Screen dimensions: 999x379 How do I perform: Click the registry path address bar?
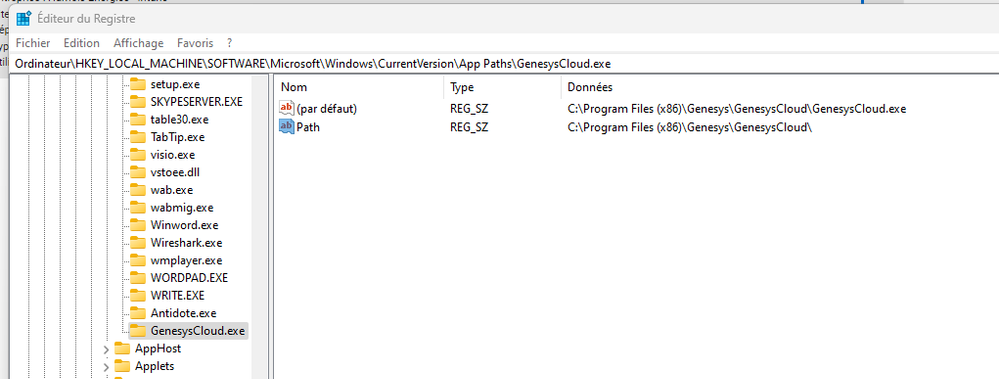pyautogui.click(x=503, y=64)
